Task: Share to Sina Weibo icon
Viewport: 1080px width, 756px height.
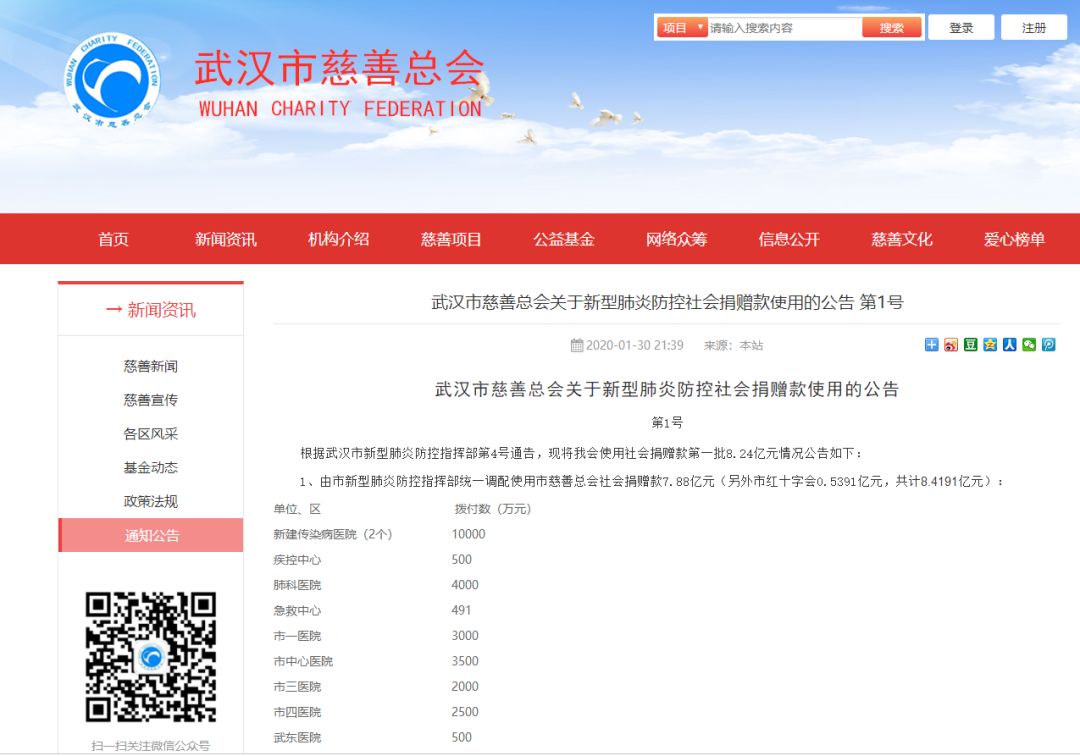Action: click(x=951, y=344)
